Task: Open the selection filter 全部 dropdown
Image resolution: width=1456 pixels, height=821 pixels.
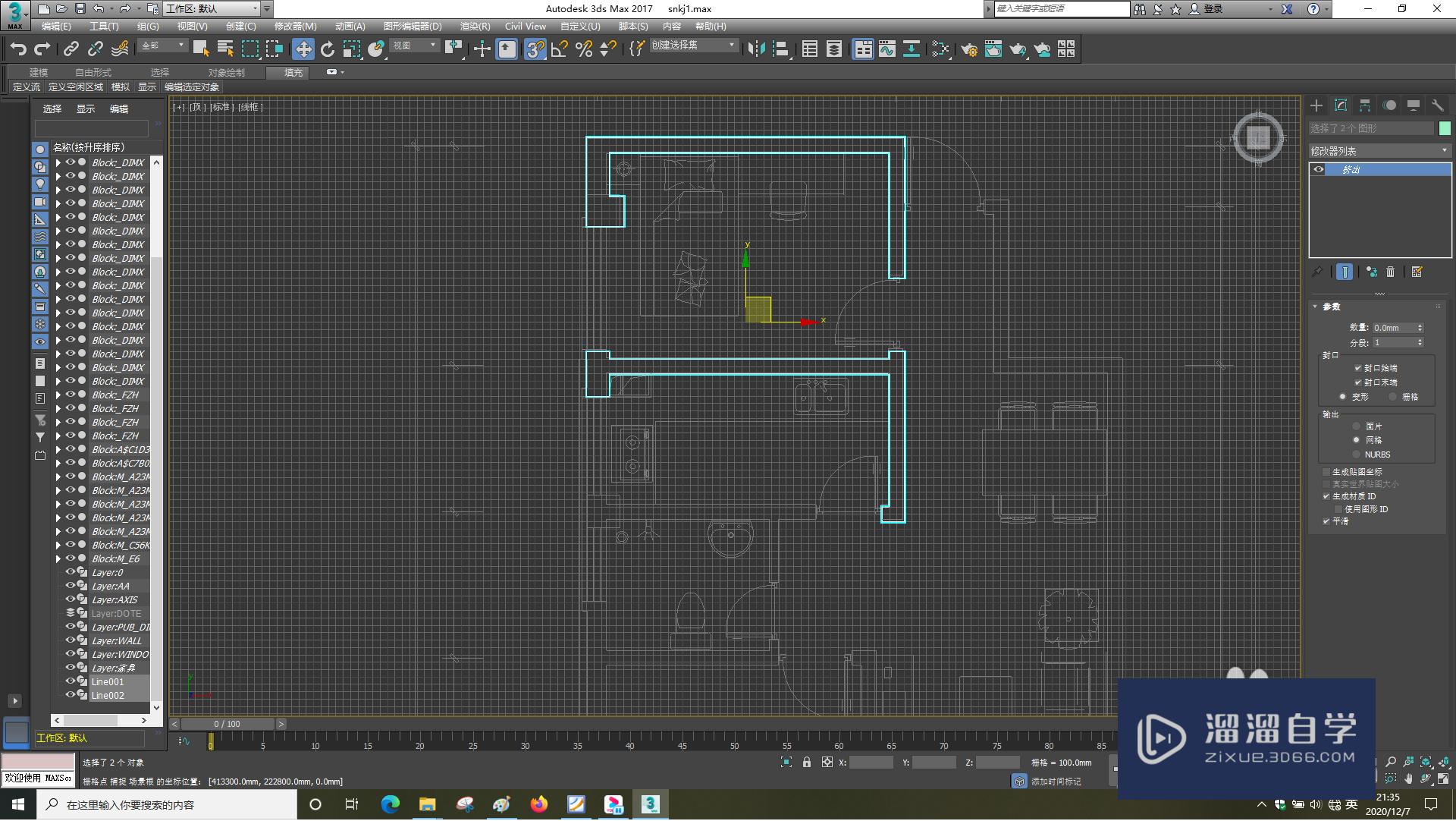Action: pos(163,46)
